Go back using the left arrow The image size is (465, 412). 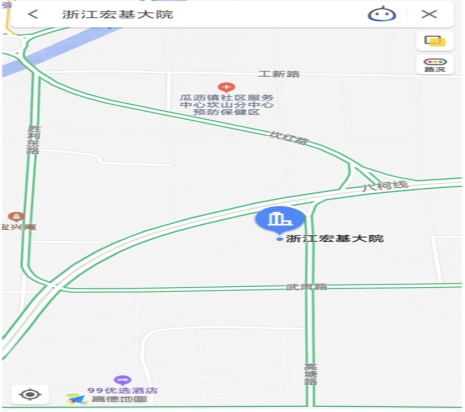click(33, 14)
